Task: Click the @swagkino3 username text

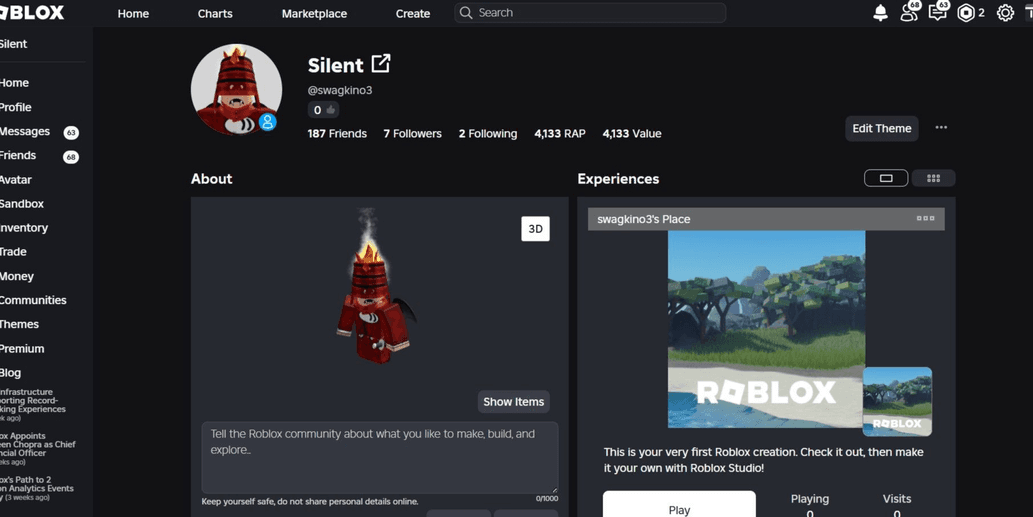Action: point(340,90)
